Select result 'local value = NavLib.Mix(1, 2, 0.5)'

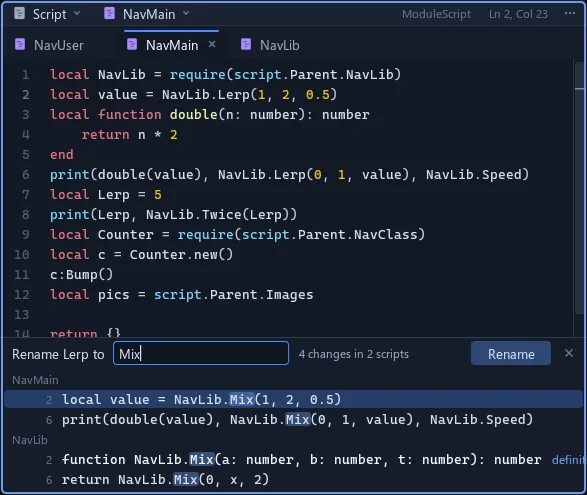(x=294, y=399)
